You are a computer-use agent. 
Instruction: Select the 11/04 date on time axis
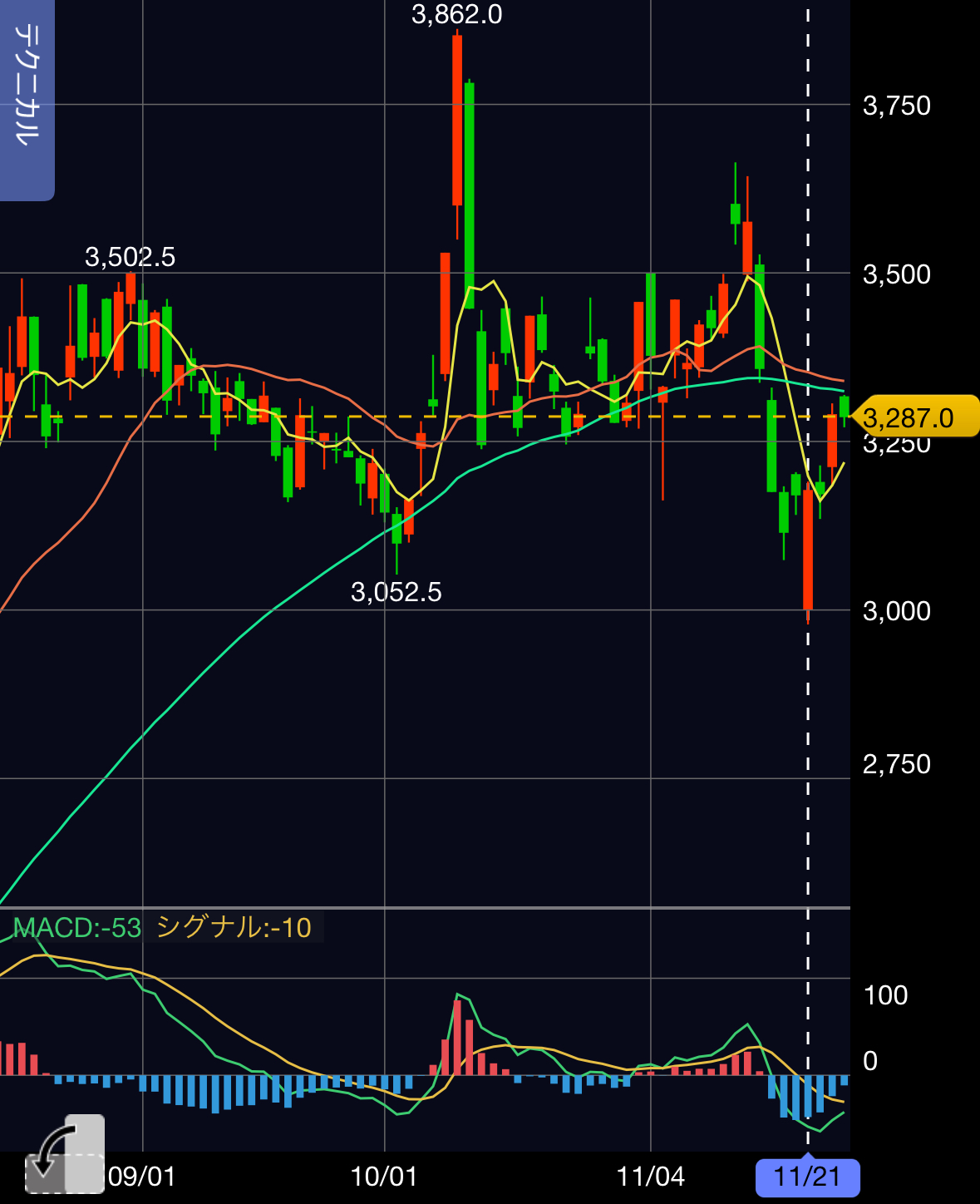click(x=650, y=1177)
